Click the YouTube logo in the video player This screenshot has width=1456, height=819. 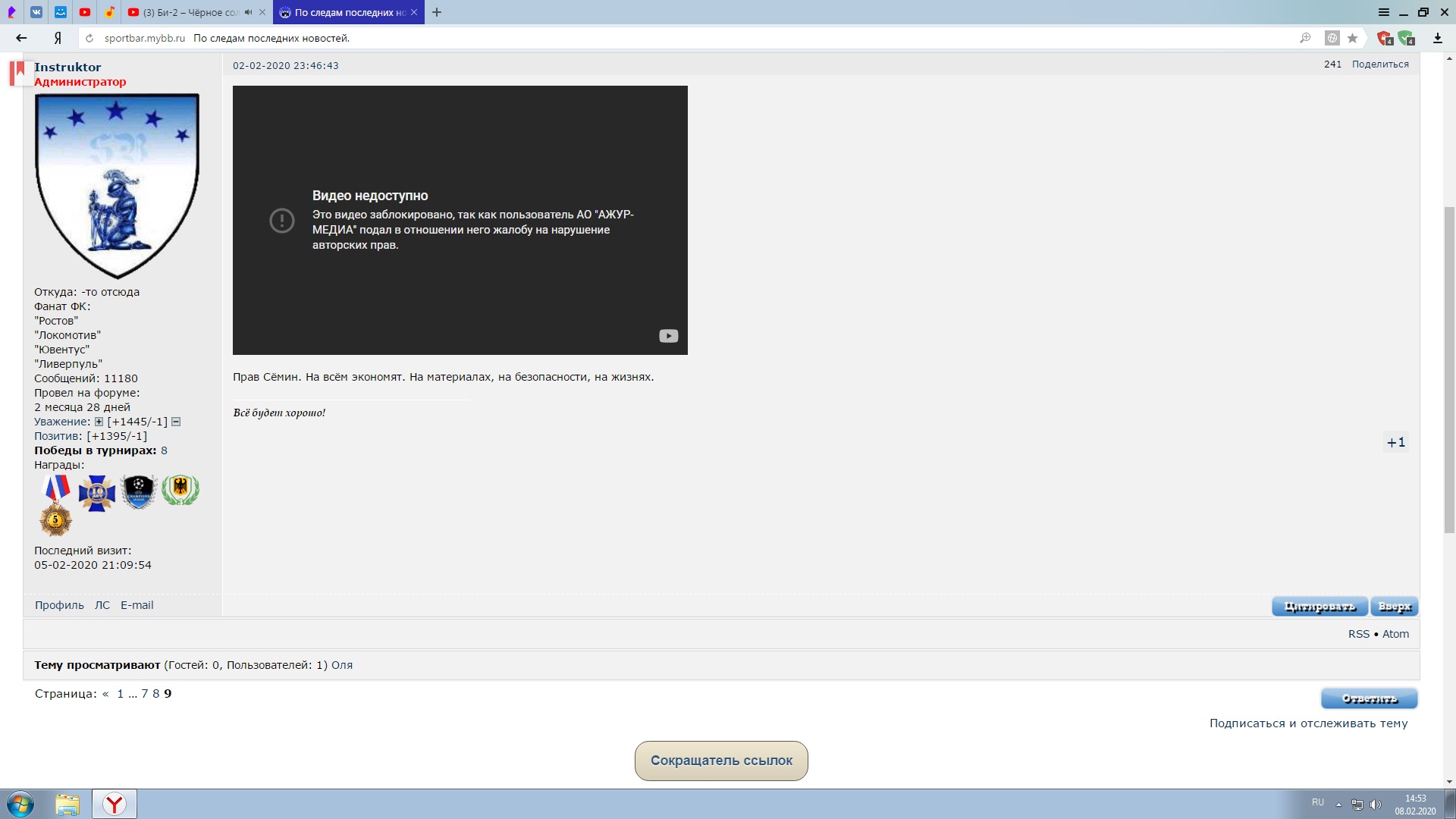668,336
